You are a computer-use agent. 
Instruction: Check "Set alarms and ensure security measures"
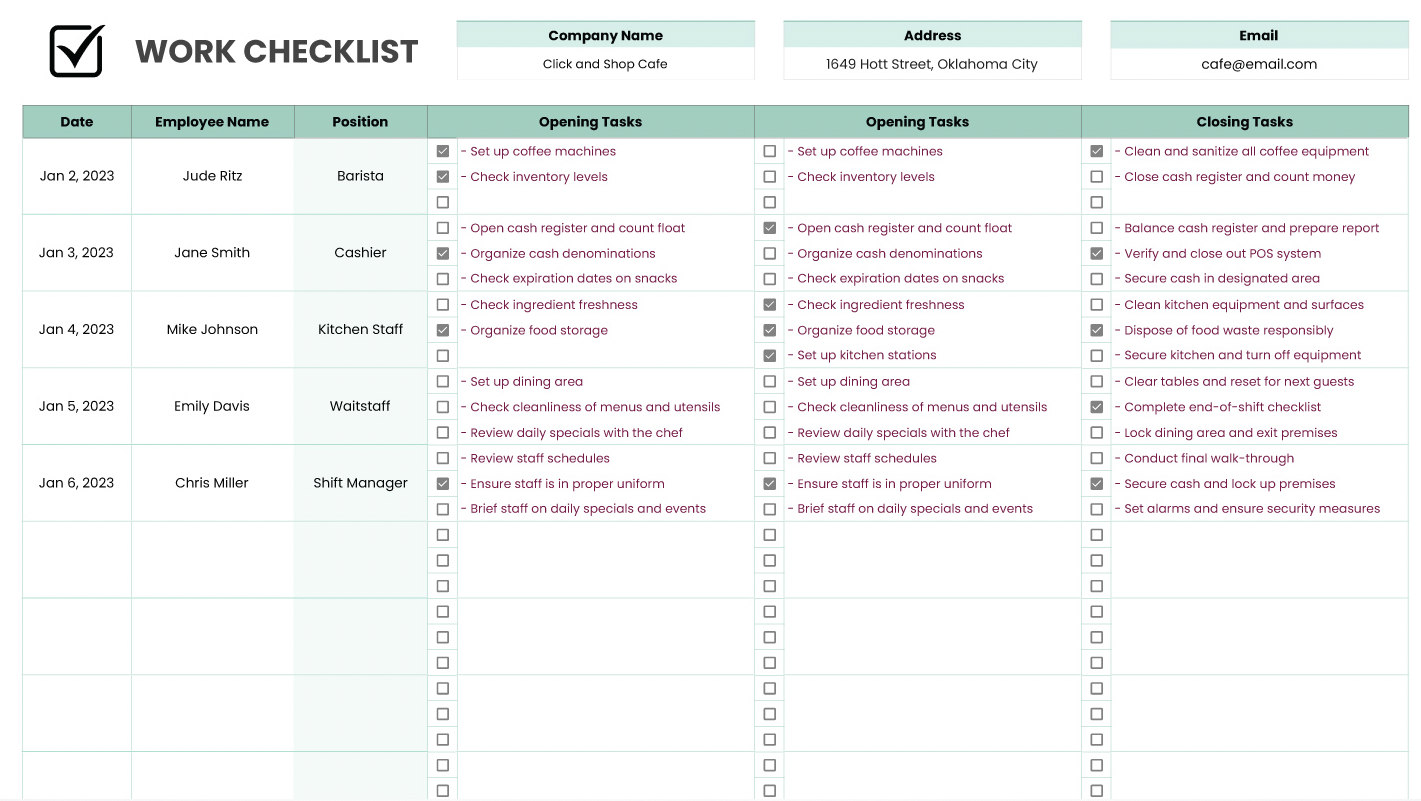click(1097, 509)
